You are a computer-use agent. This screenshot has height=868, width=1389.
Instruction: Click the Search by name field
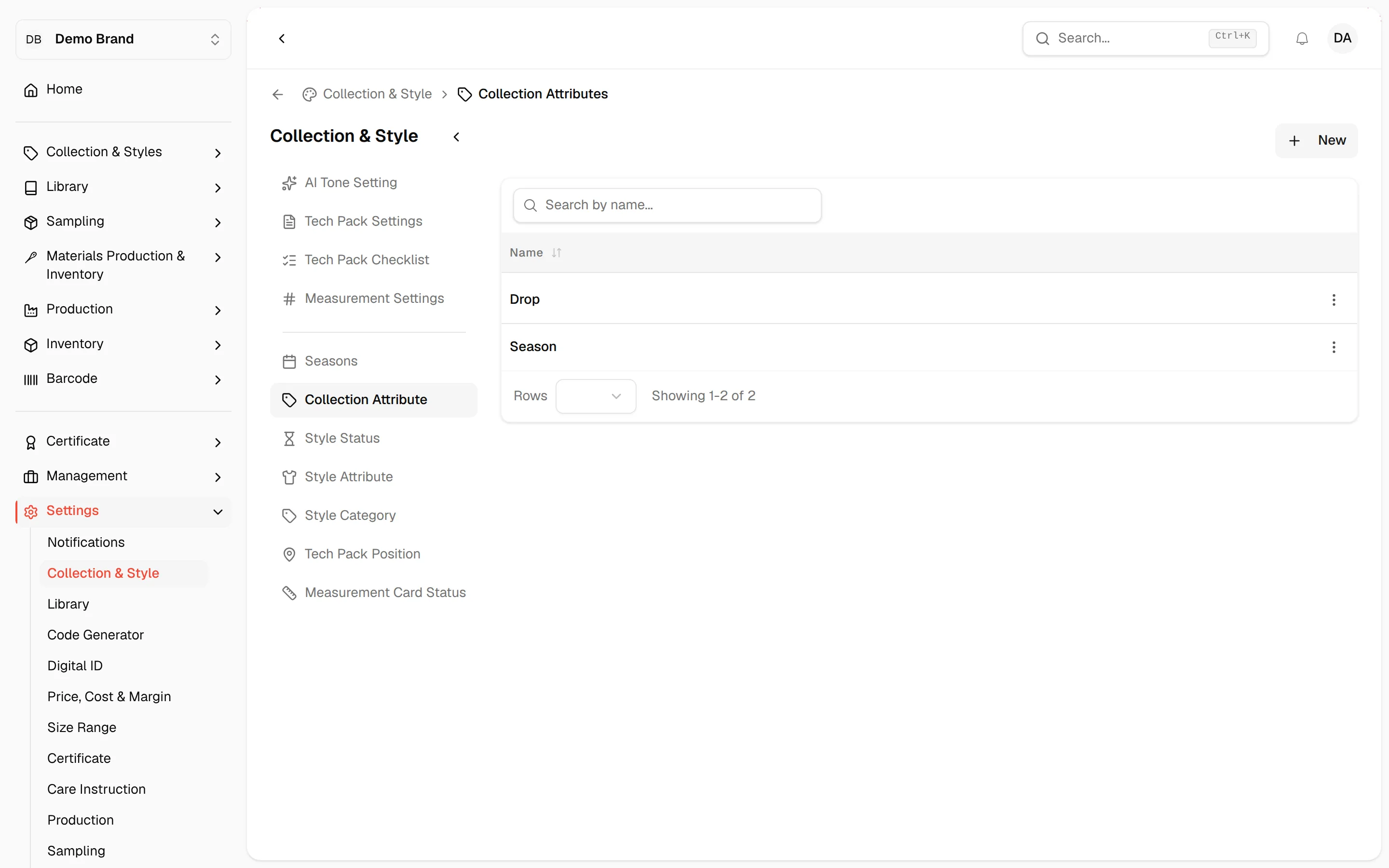[x=667, y=205]
